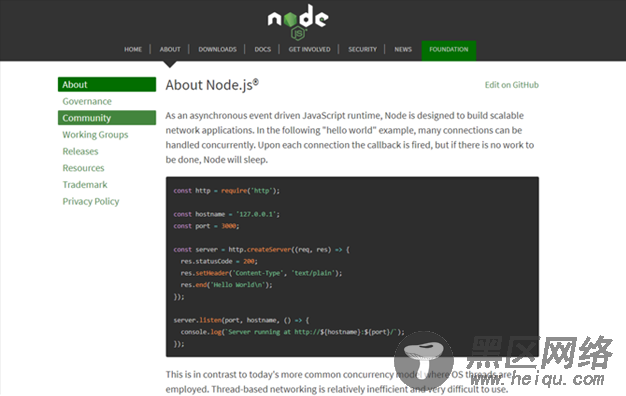Click the Edit on GitHub link
The width and height of the screenshot is (626, 396).
click(512, 85)
